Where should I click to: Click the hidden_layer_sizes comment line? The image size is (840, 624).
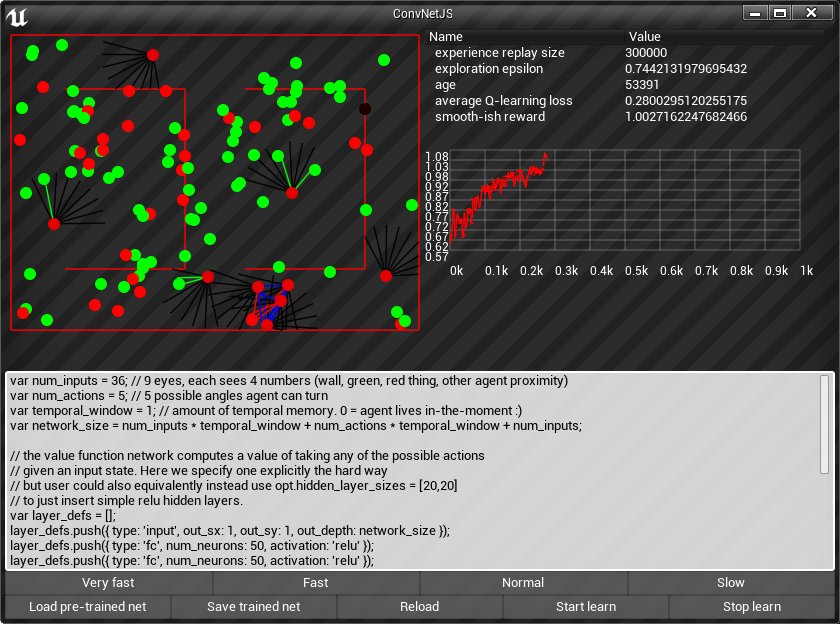234,486
